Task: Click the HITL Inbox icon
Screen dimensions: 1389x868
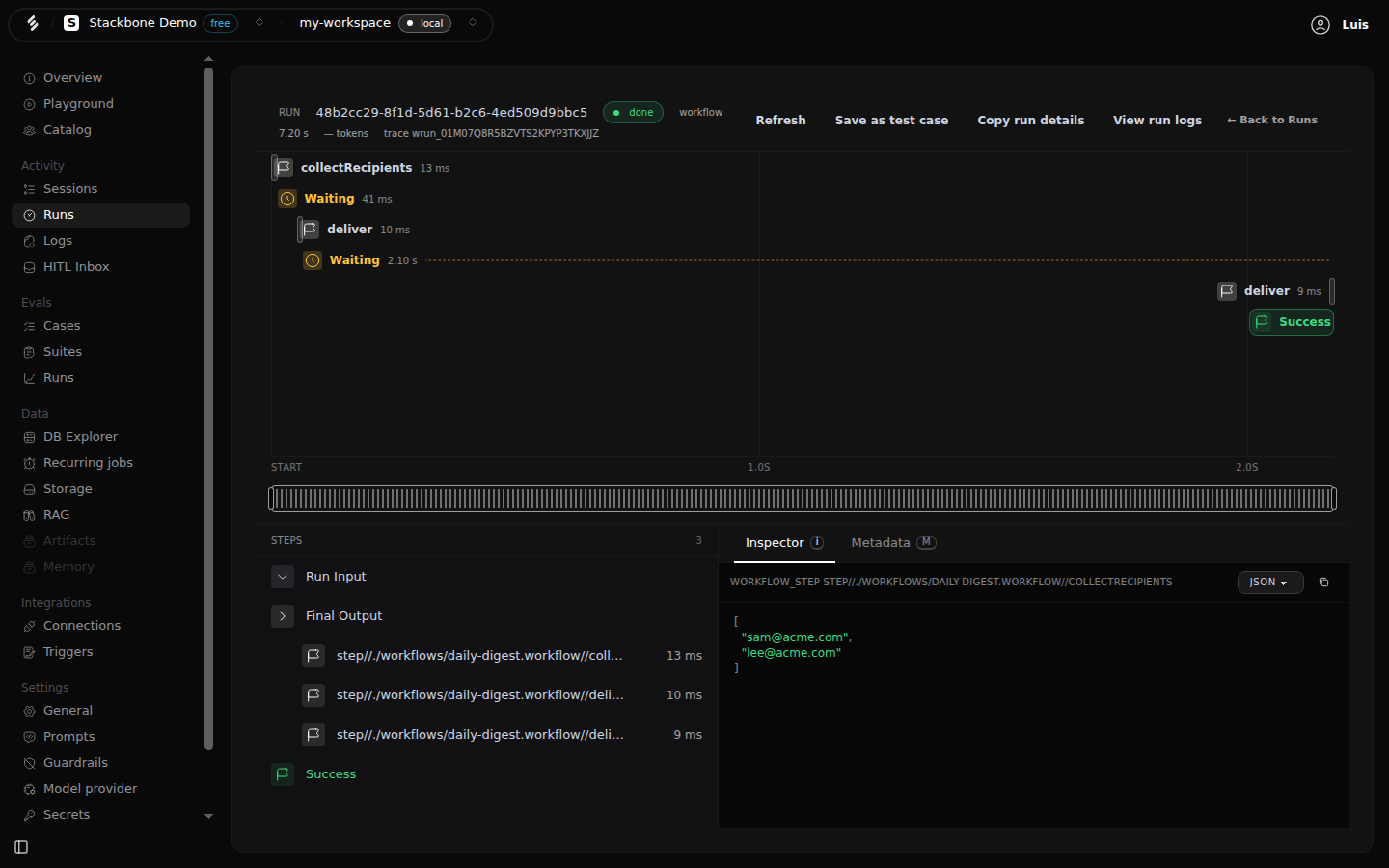Action: (x=29, y=267)
